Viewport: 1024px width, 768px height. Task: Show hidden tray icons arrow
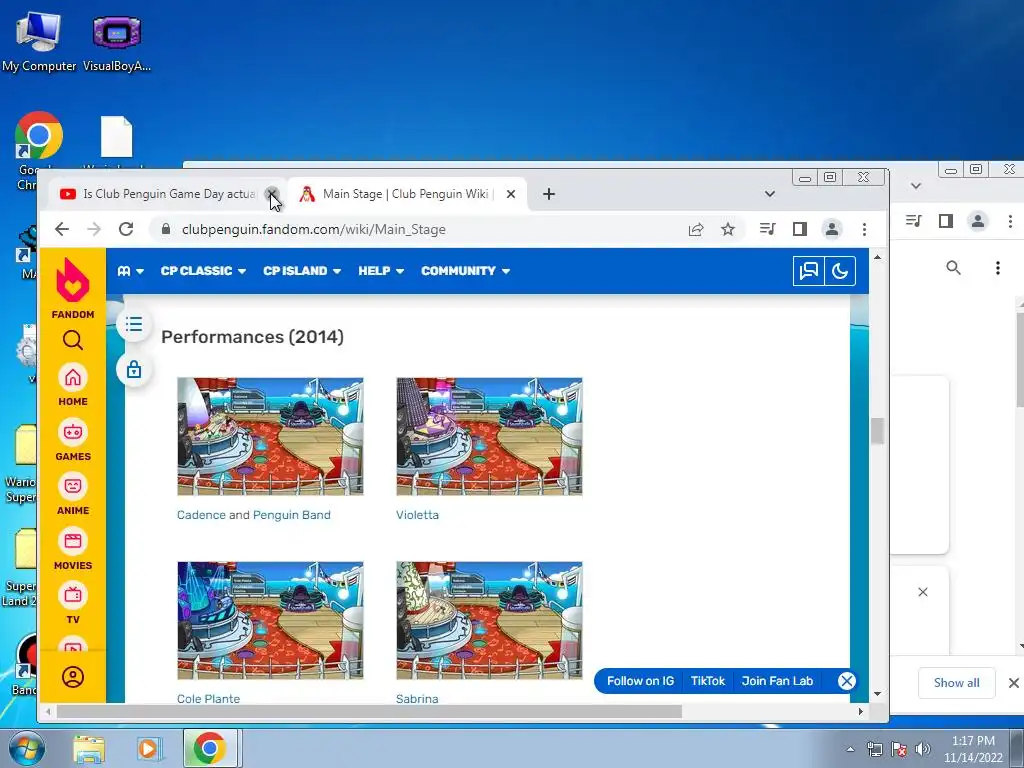(850, 749)
